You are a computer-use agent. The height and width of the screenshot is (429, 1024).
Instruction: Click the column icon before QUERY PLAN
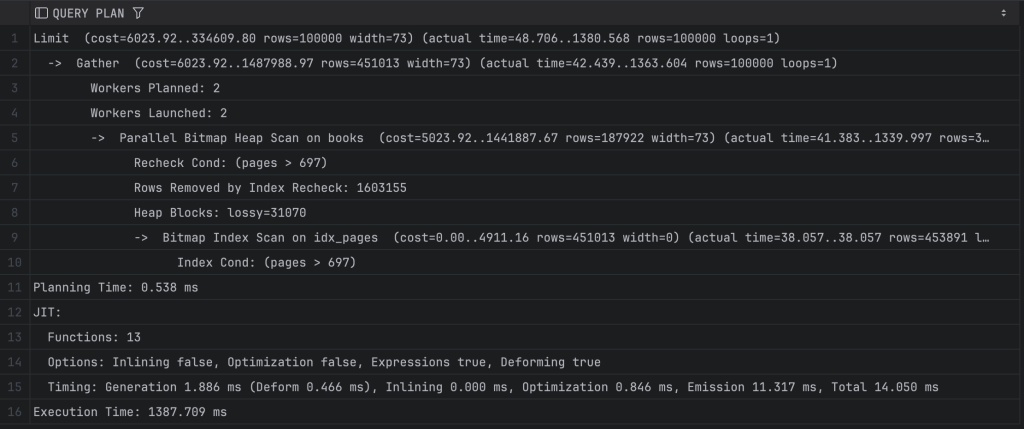tap(41, 13)
